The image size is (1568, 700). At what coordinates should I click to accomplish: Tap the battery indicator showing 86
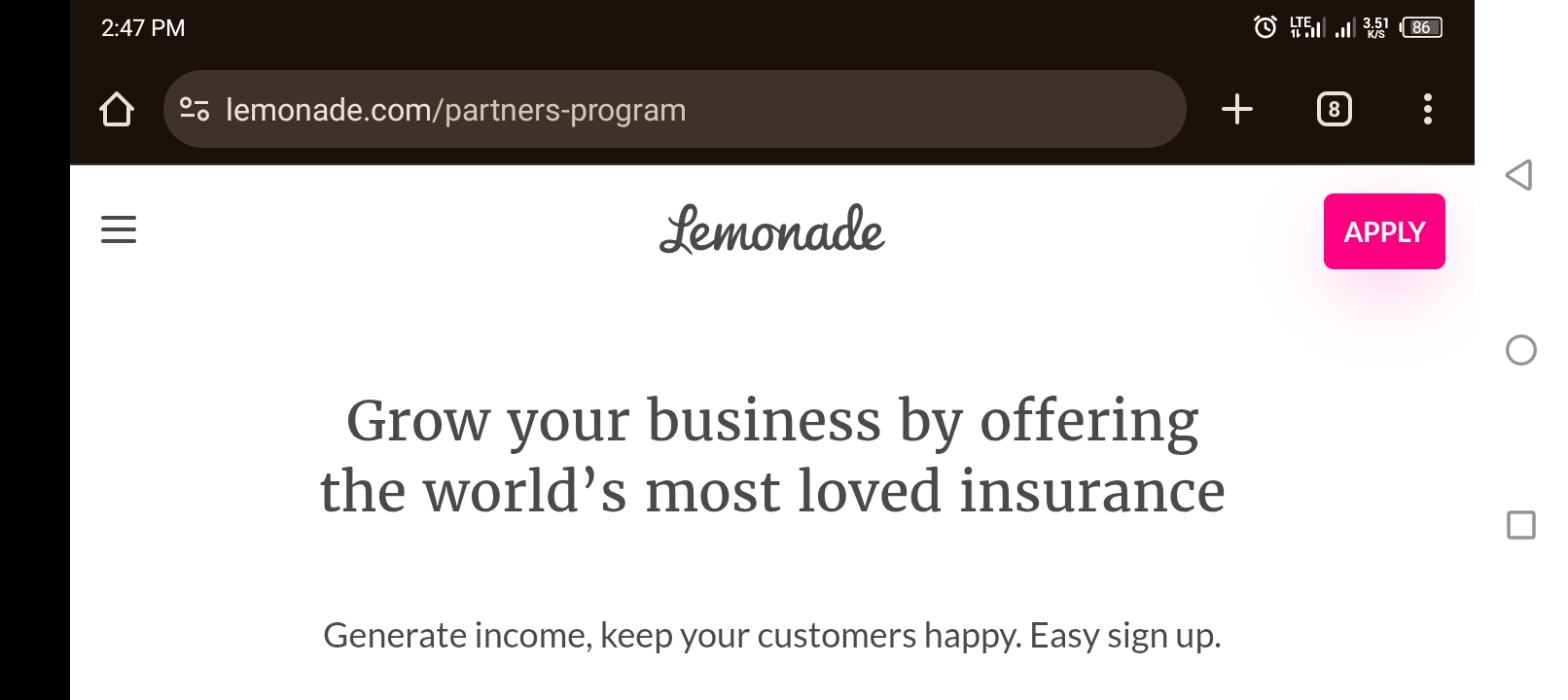point(1421,27)
